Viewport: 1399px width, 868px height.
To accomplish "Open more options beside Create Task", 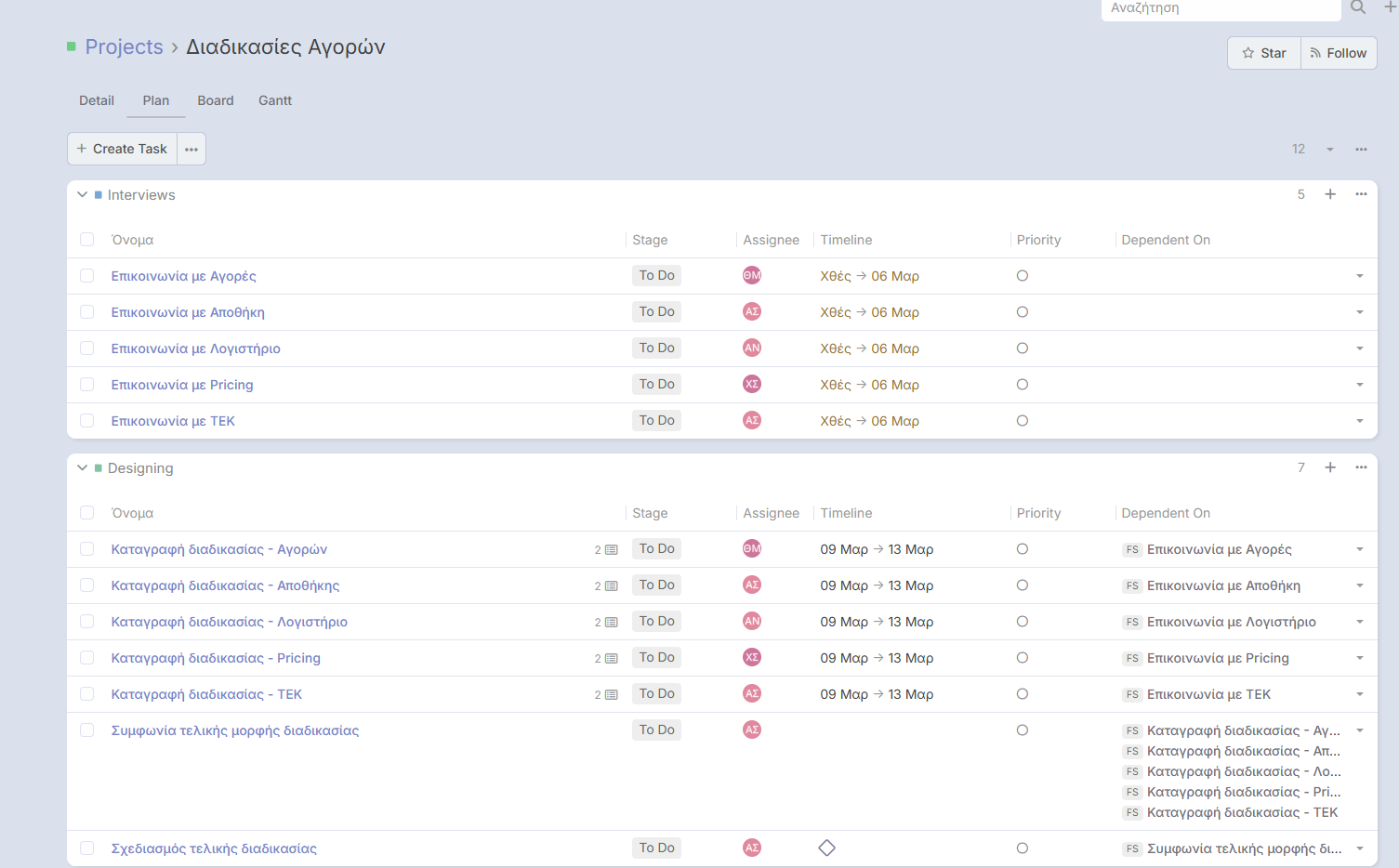I will pos(191,149).
